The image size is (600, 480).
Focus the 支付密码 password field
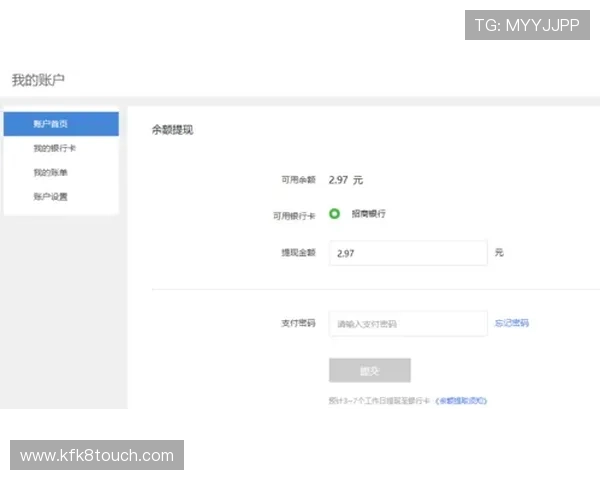click(x=408, y=324)
